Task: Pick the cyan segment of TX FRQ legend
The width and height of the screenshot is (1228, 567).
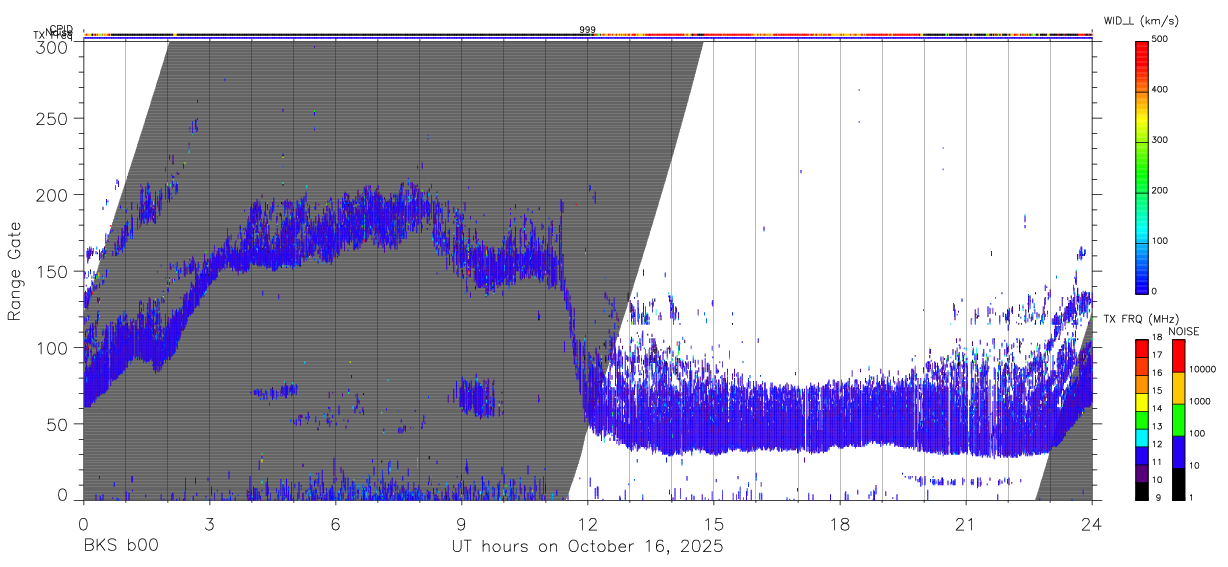Action: pyautogui.click(x=1142, y=438)
